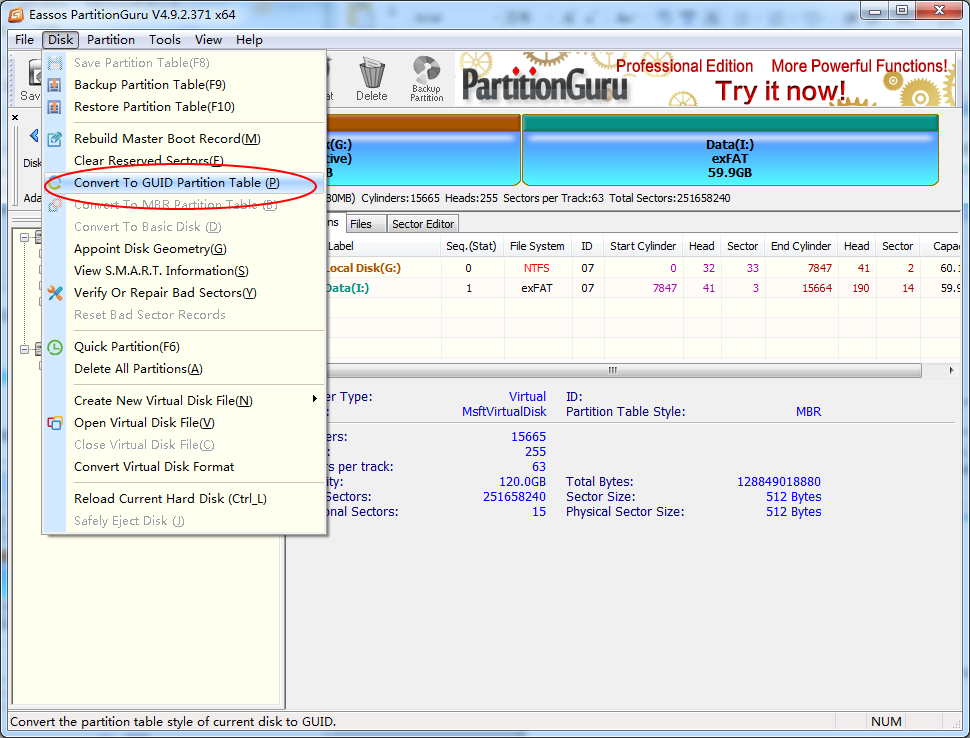Open the View menu
Screen dimensions: 970x738
pos(208,40)
